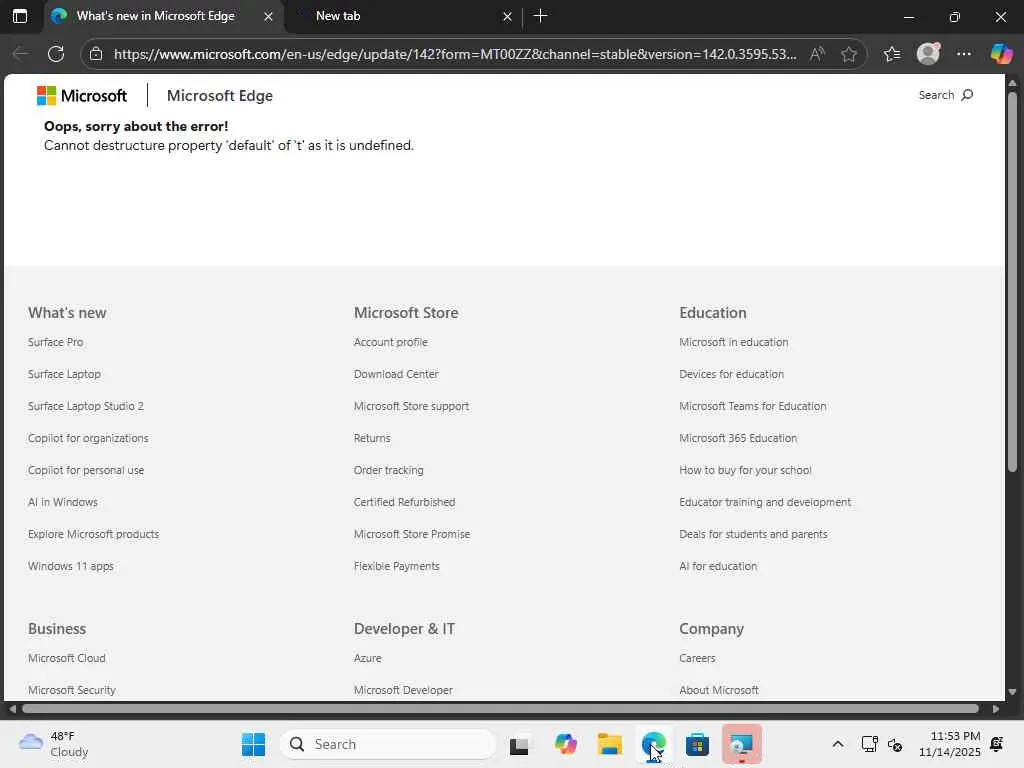Click the Microsoft logo

[x=82, y=95]
